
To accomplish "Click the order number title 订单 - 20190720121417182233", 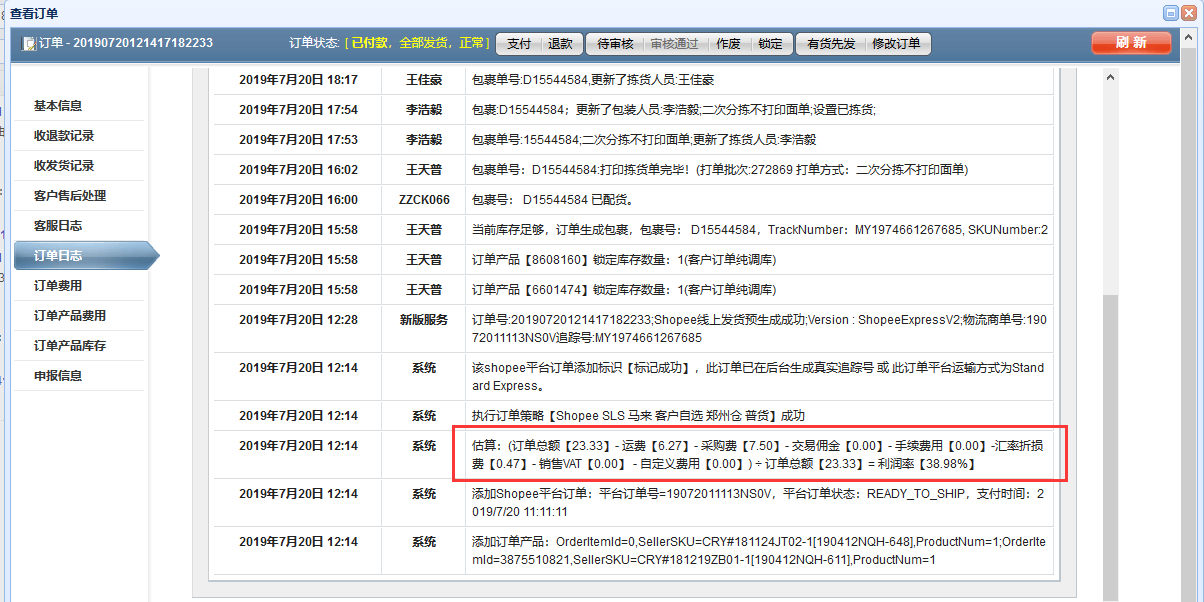I will 126,44.
